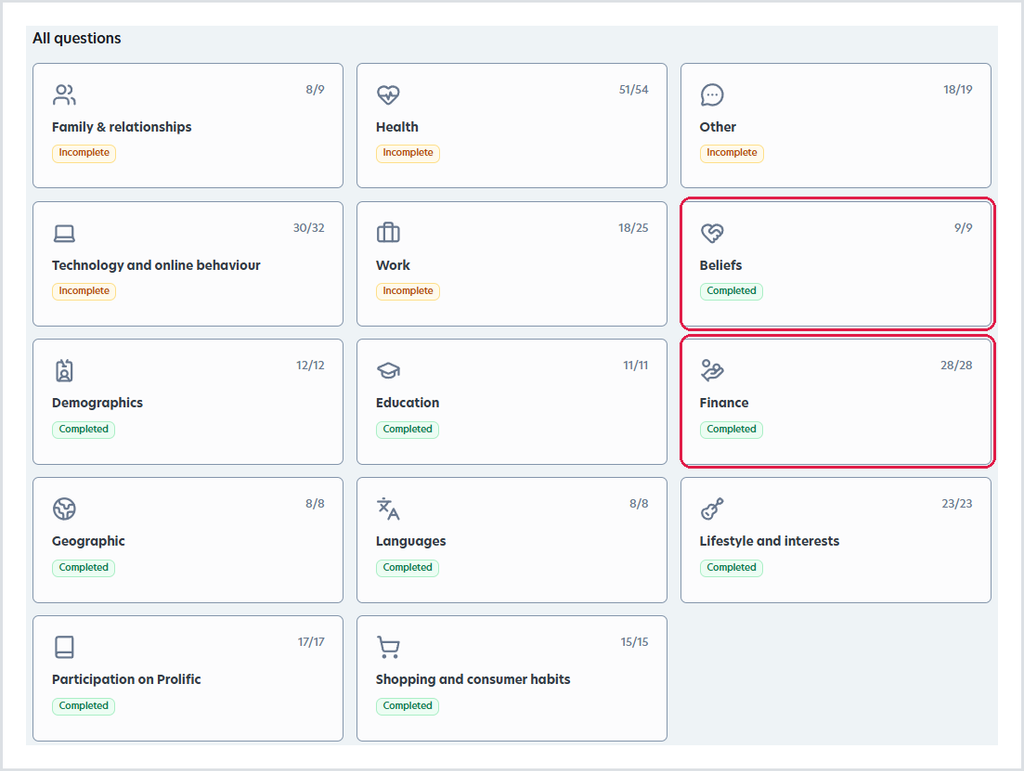The image size is (1024, 771).
Task: Click the Participation on Prolific book icon
Action: click(x=64, y=647)
